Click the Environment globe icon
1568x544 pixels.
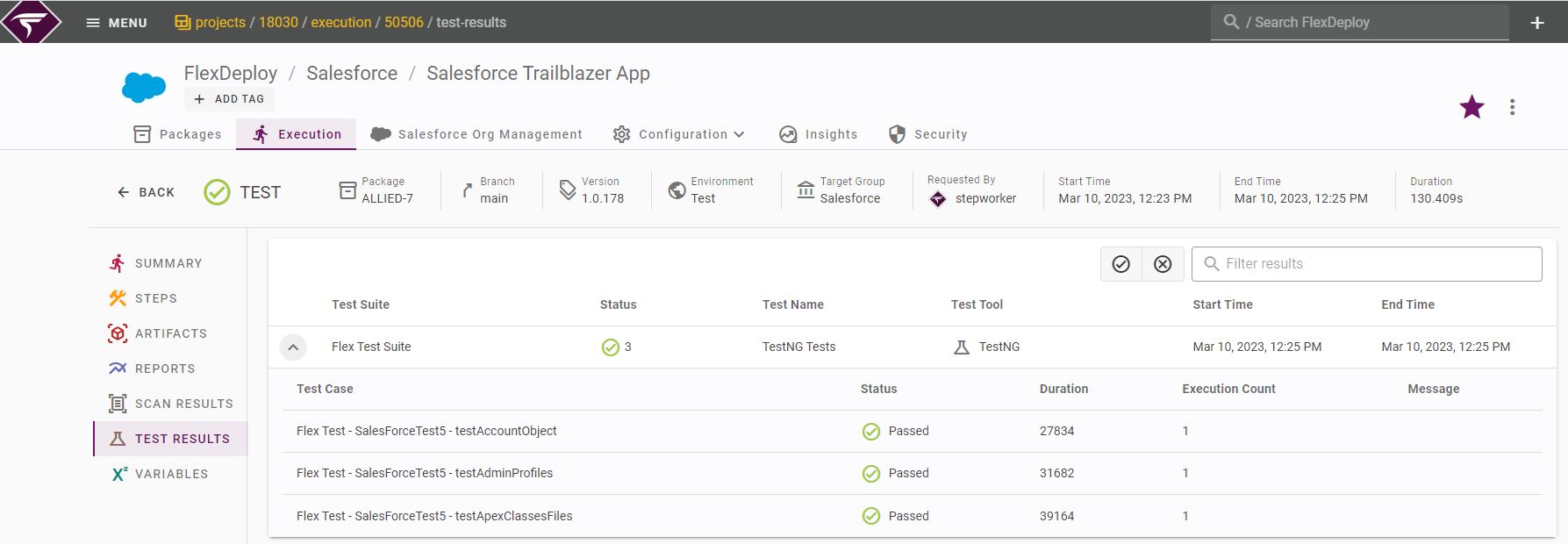coord(677,190)
